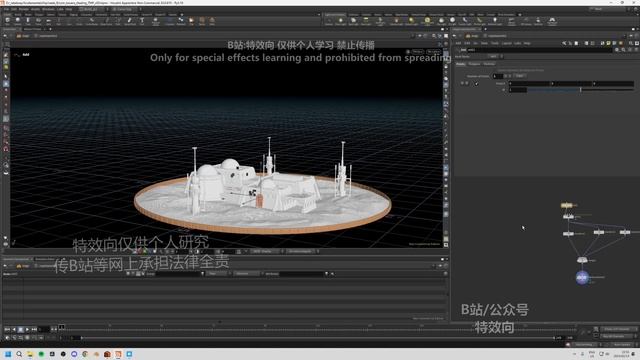Open the No cam camera dropdown
The image size is (640, 360).
[433, 51]
